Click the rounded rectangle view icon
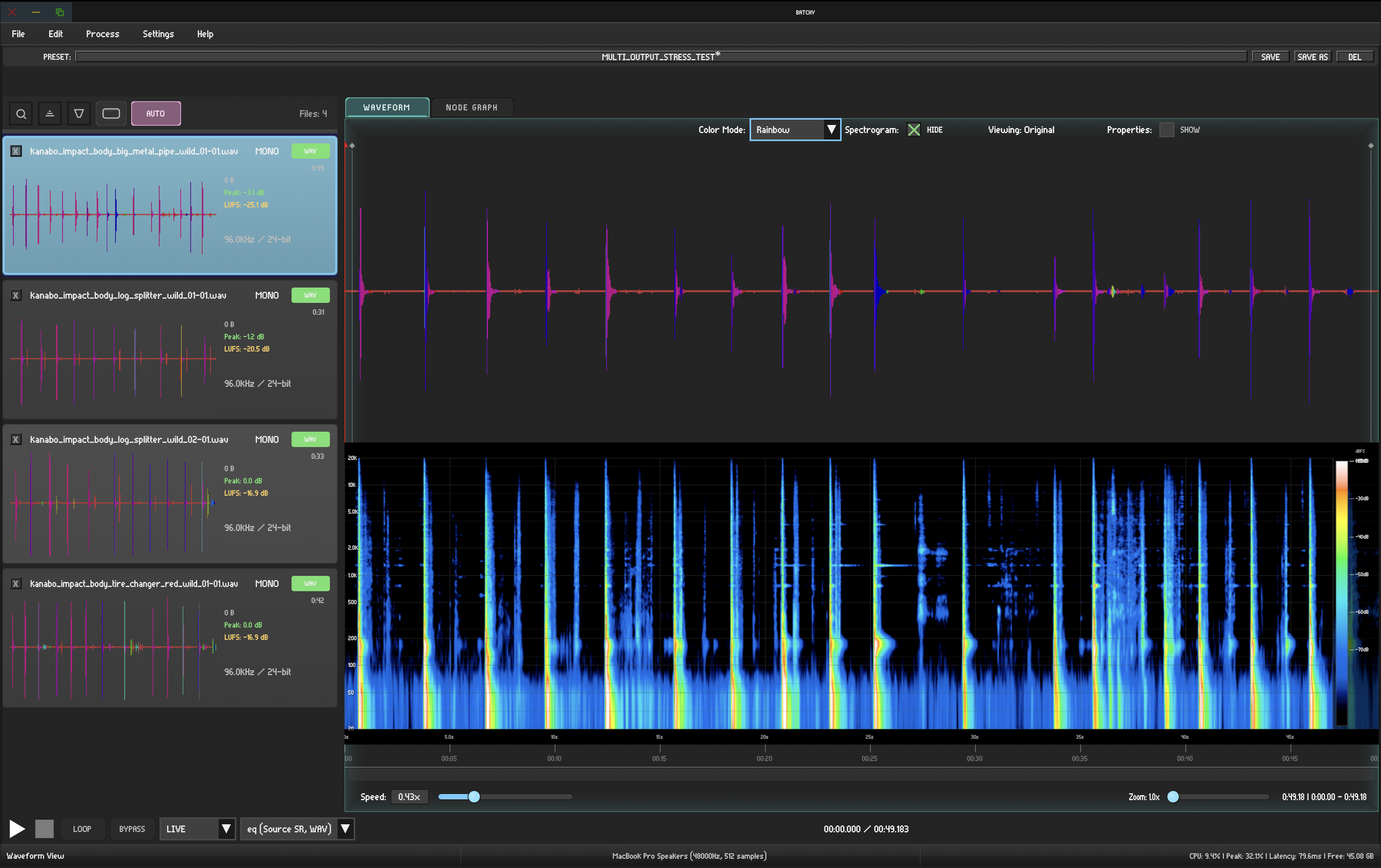This screenshot has height=868, width=1381. click(111, 113)
